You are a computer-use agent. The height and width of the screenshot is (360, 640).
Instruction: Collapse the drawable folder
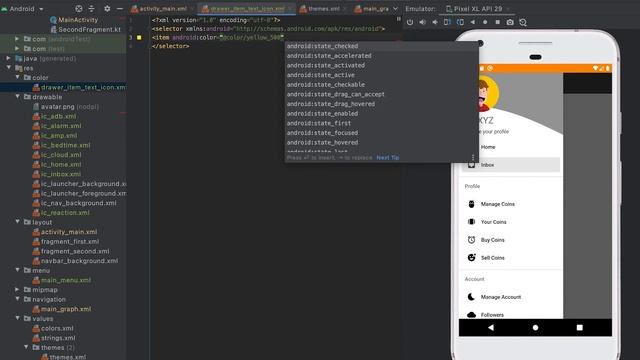17,97
